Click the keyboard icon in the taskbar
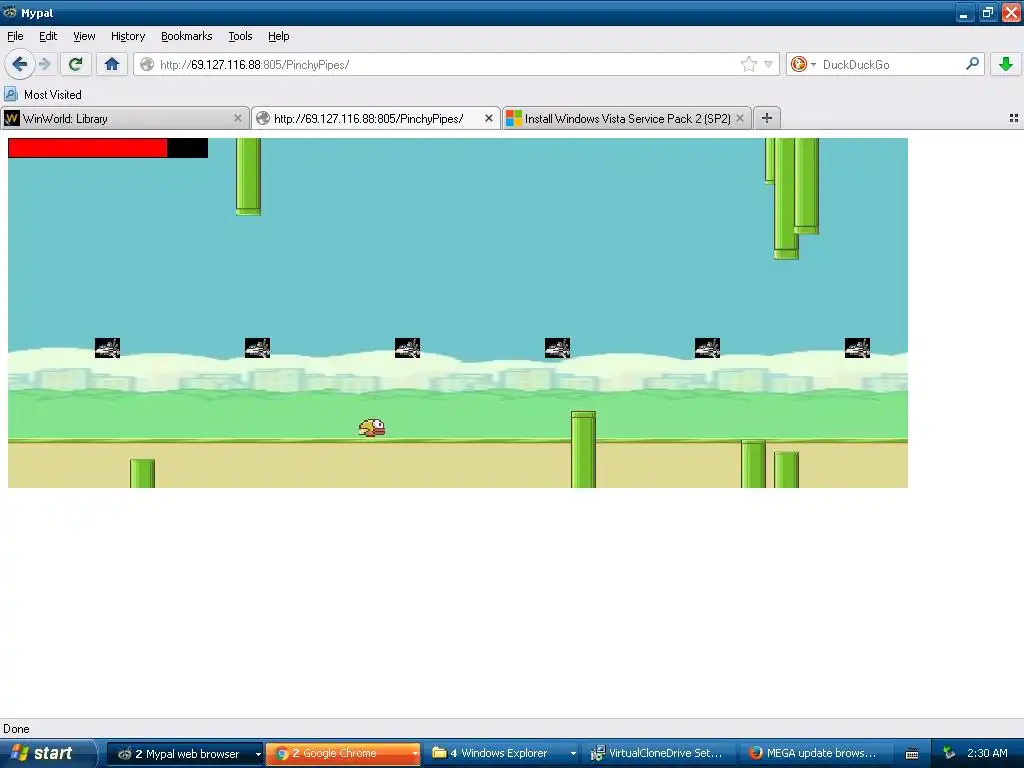This screenshot has height=768, width=1024. 912,754
